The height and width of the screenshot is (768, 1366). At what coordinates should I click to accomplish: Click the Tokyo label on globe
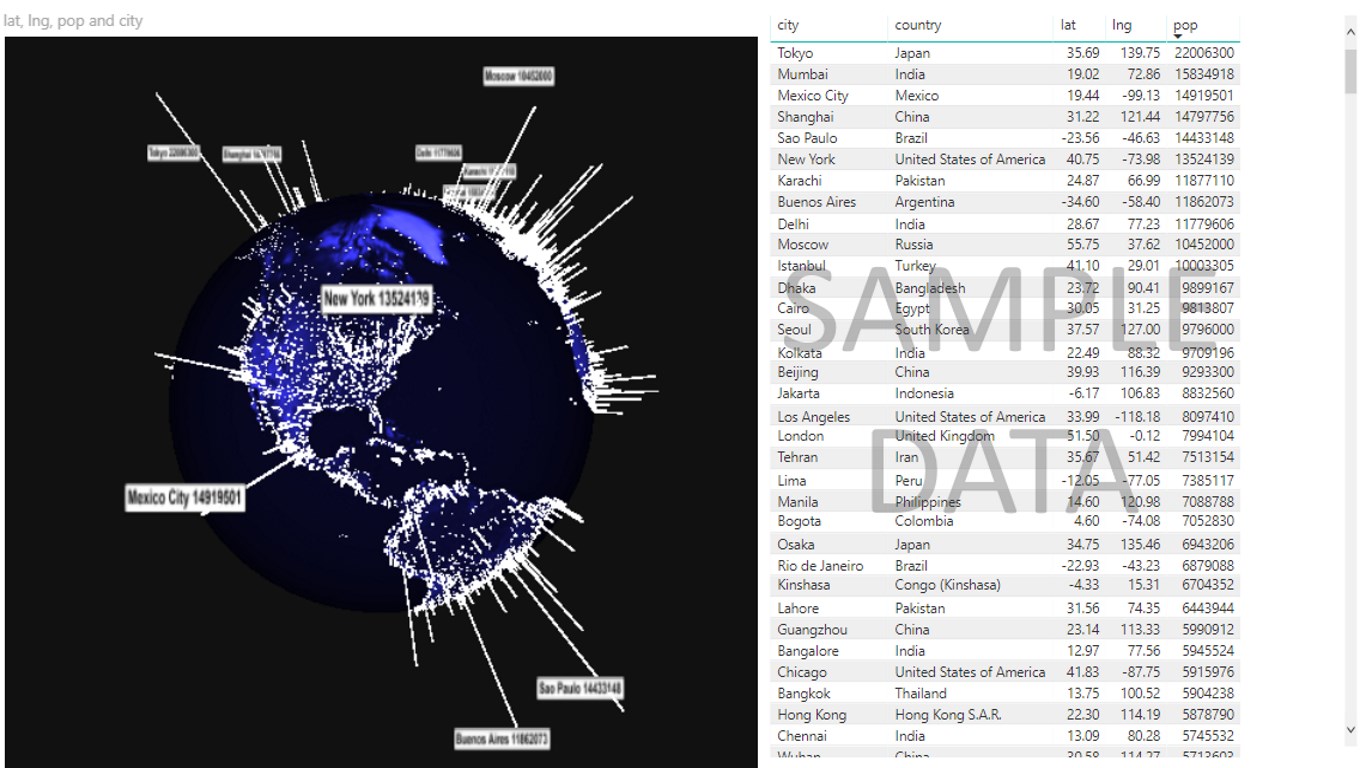click(x=173, y=153)
